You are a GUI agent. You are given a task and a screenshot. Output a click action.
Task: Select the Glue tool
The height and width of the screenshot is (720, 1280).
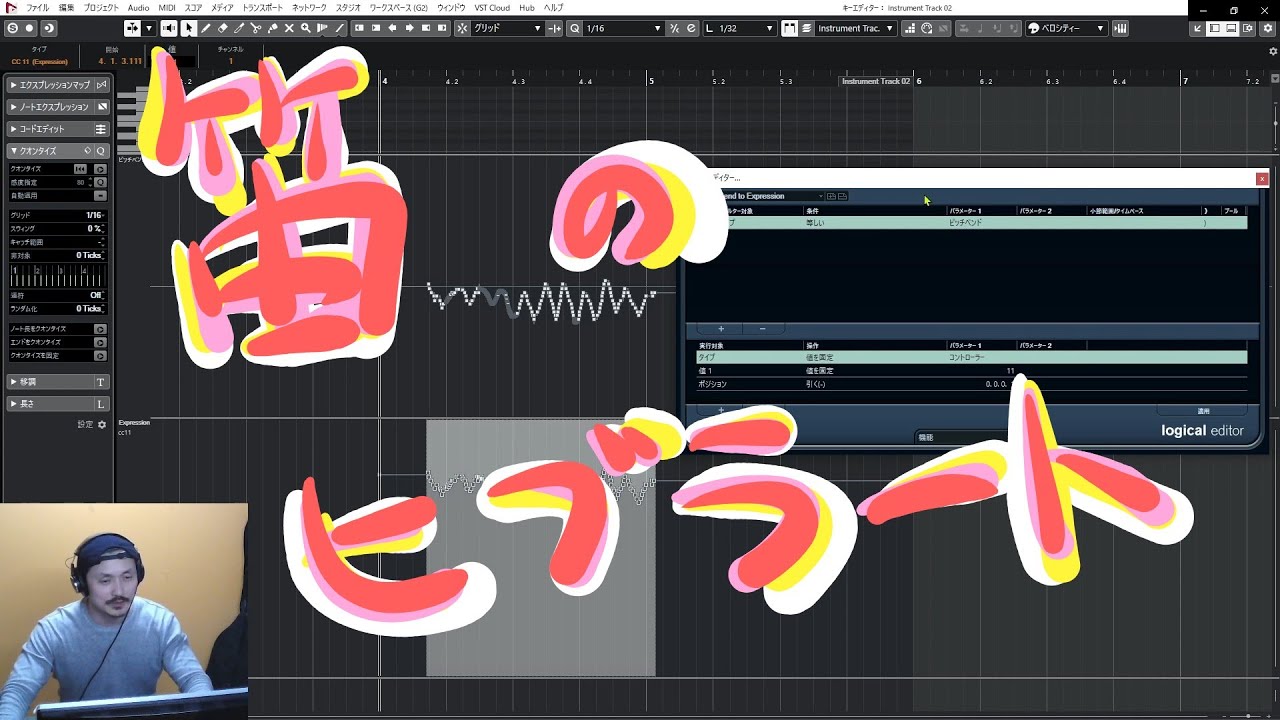click(x=272, y=28)
